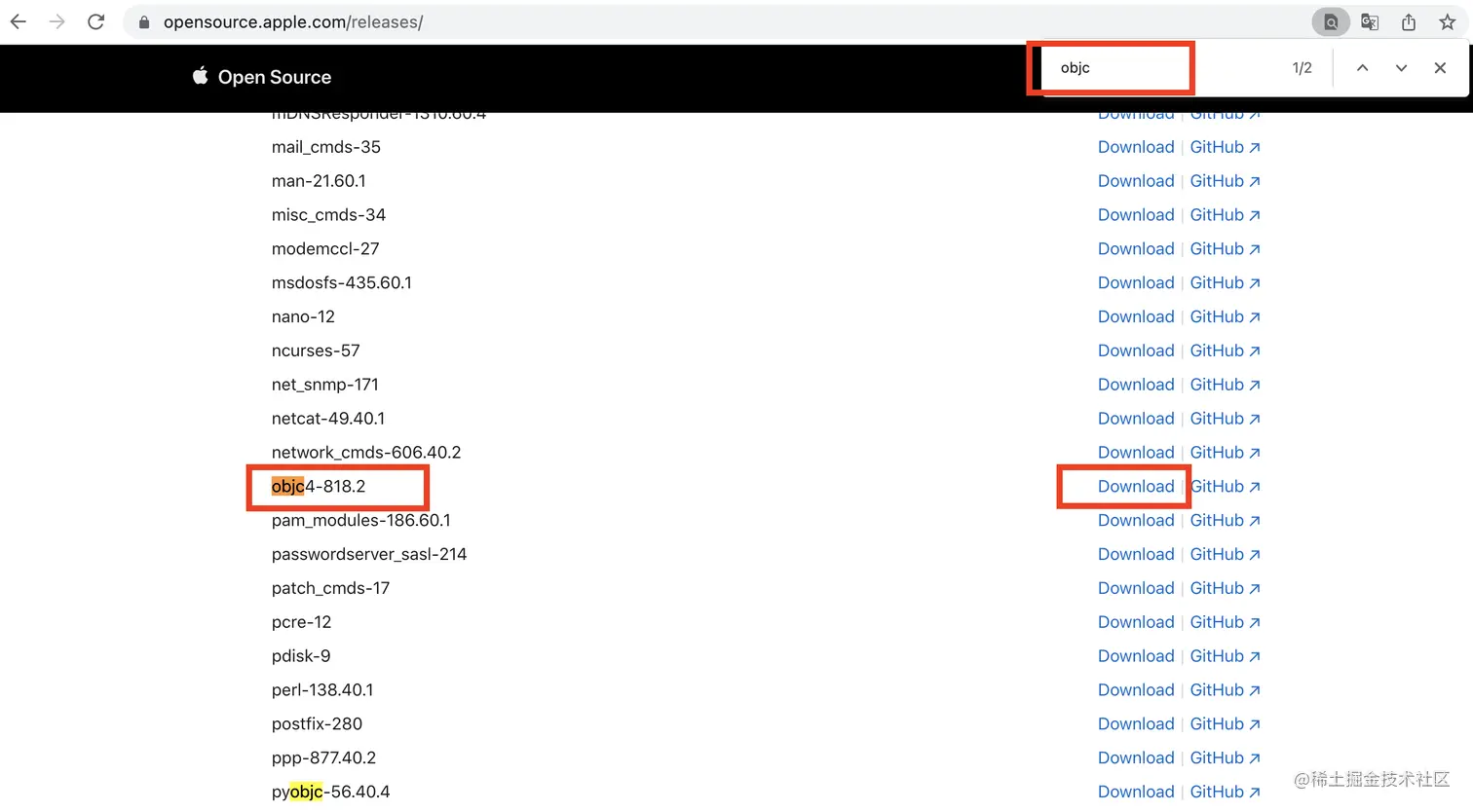This screenshot has height=812, width=1473.
Task: Download patch_cmds-17
Action: (x=1136, y=588)
